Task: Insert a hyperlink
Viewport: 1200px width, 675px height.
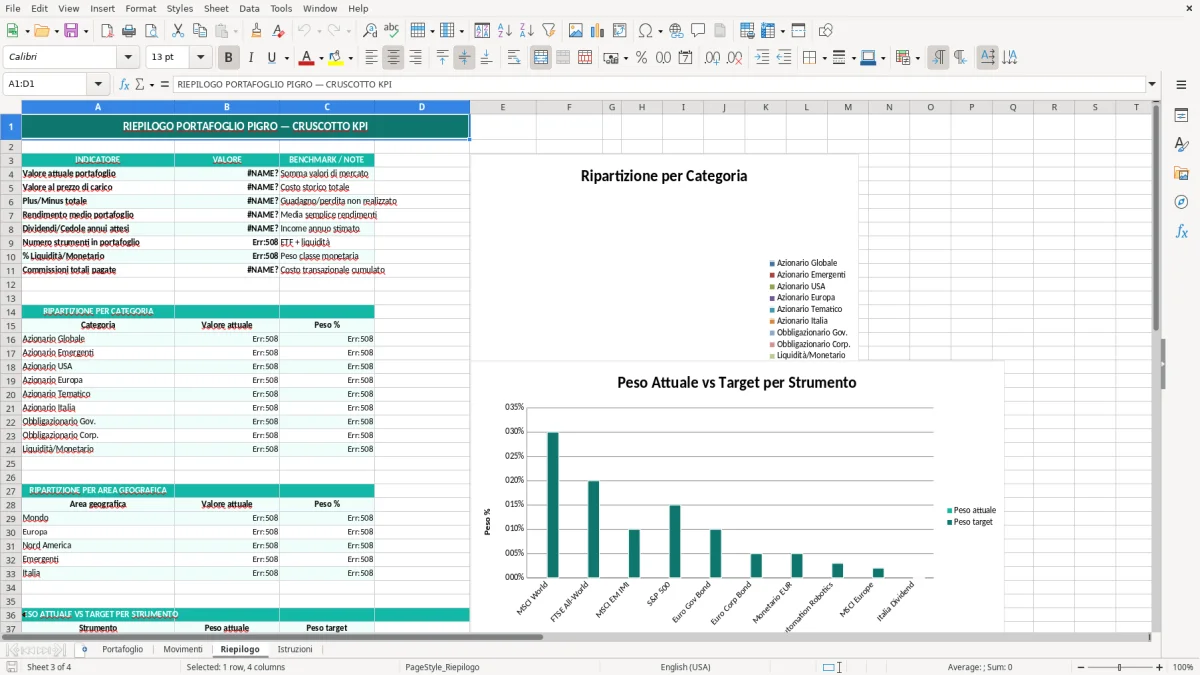Action: tap(676, 31)
